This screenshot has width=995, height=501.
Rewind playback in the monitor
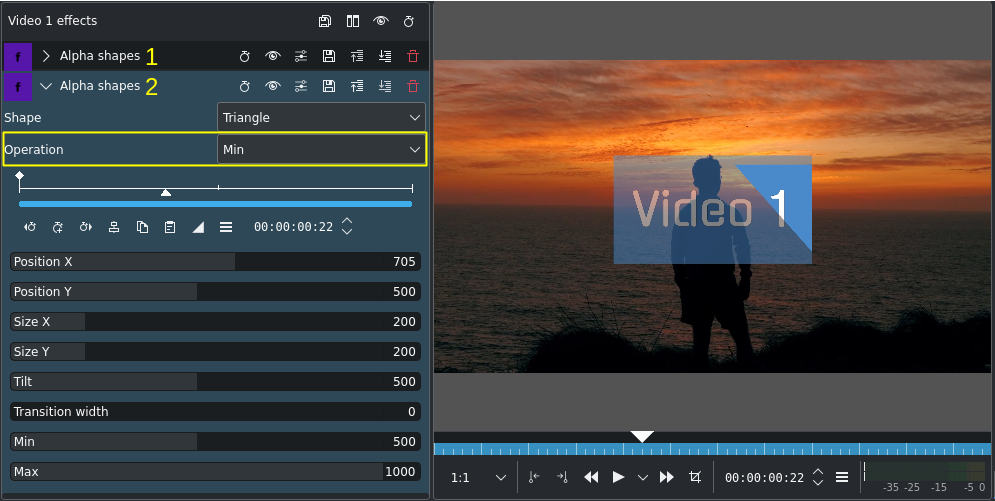(591, 478)
